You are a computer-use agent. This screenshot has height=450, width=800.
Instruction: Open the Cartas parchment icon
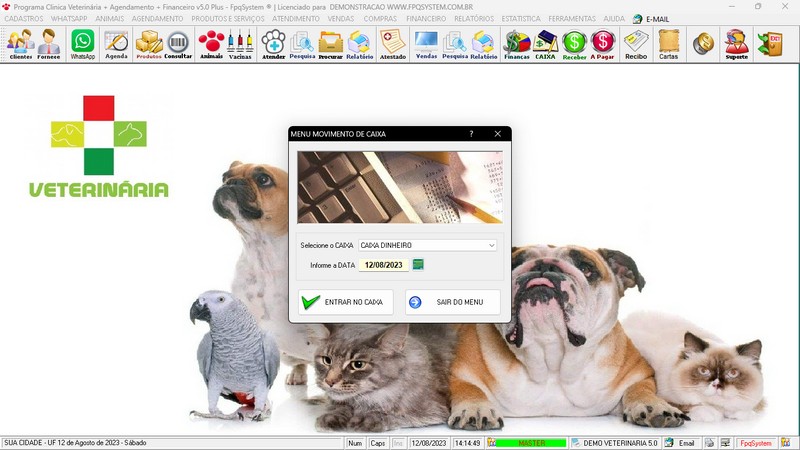click(668, 44)
